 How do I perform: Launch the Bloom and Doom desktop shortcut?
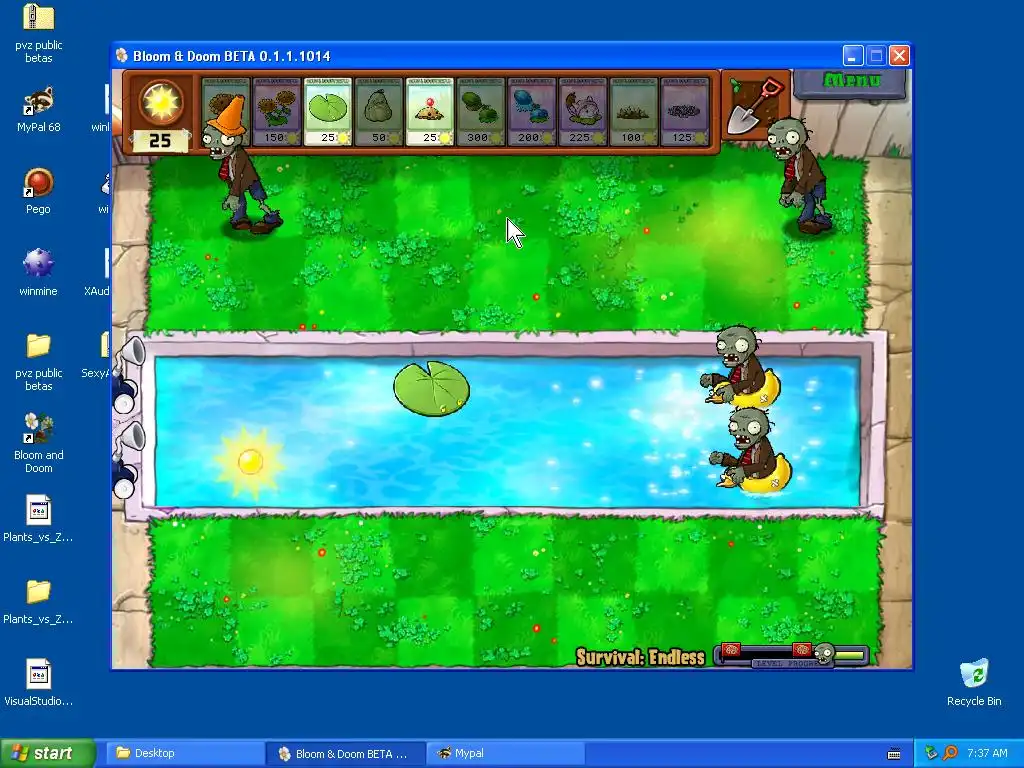pyautogui.click(x=39, y=443)
